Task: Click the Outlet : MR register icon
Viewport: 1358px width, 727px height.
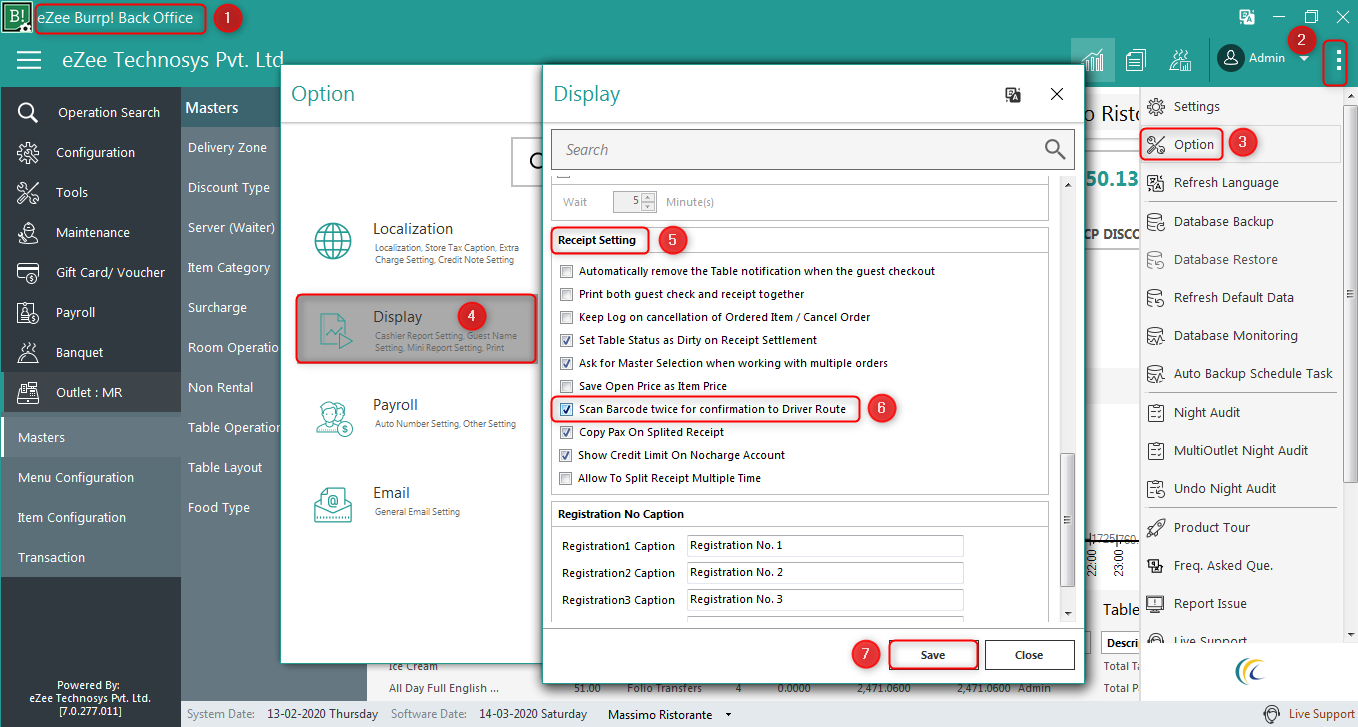Action: coord(28,392)
